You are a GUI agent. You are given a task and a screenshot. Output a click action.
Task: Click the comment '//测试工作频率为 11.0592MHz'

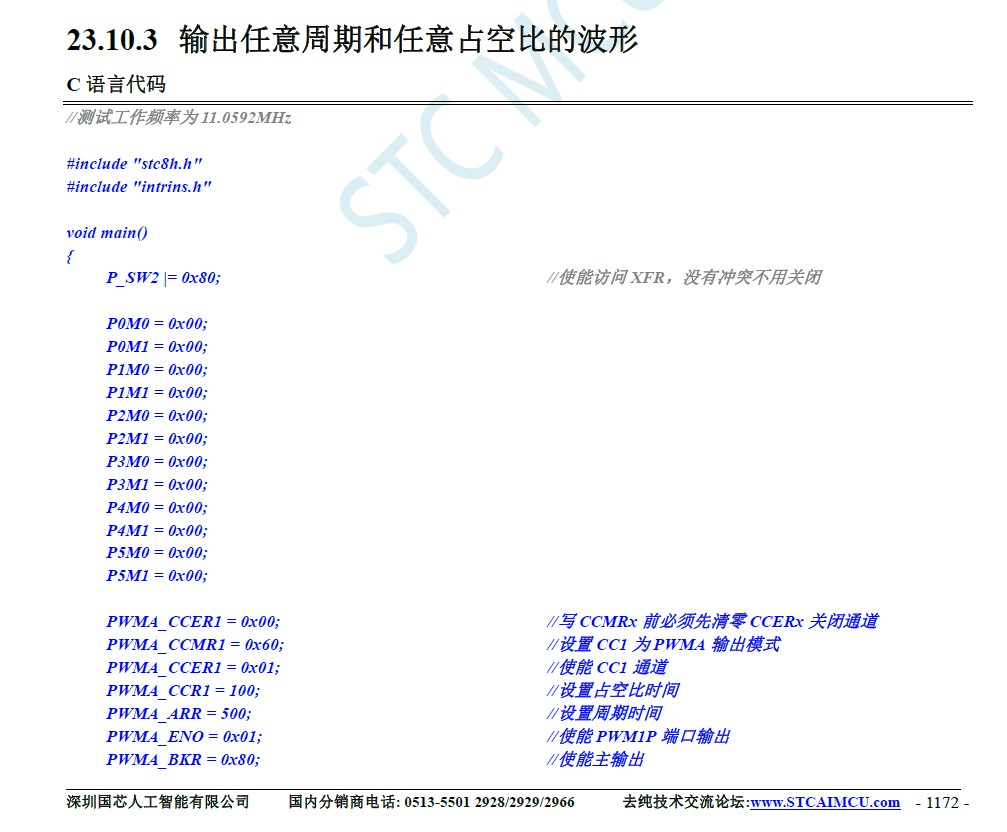tap(179, 117)
